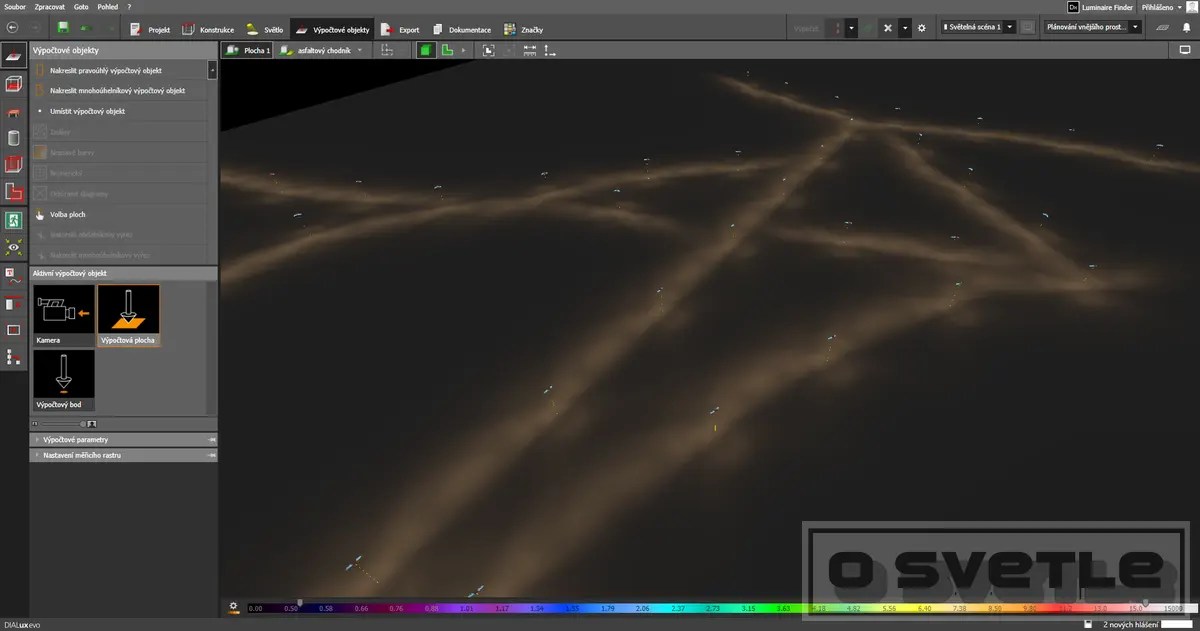This screenshot has width=1200, height=631.
Task: Open the asfaltový chodník dropdown
Action: pos(322,49)
